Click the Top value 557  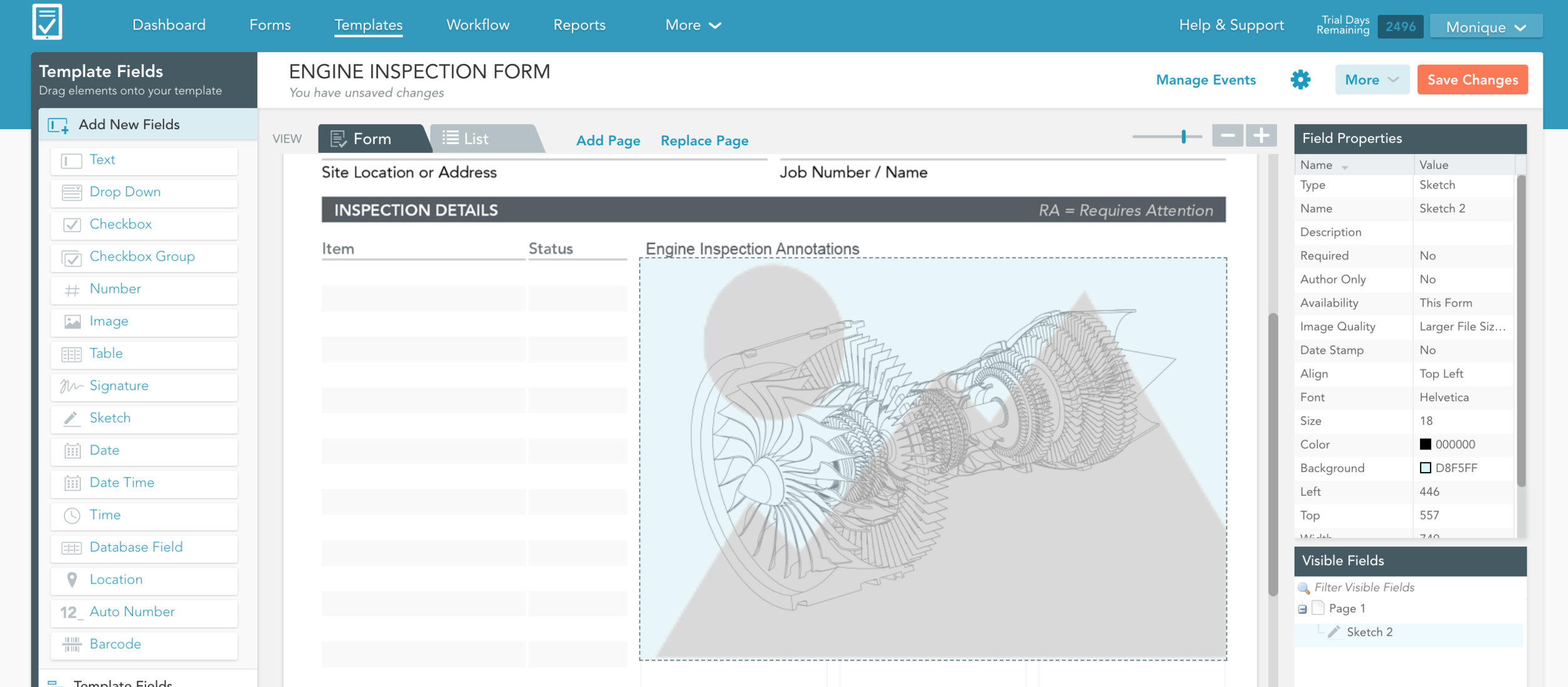tap(1464, 515)
